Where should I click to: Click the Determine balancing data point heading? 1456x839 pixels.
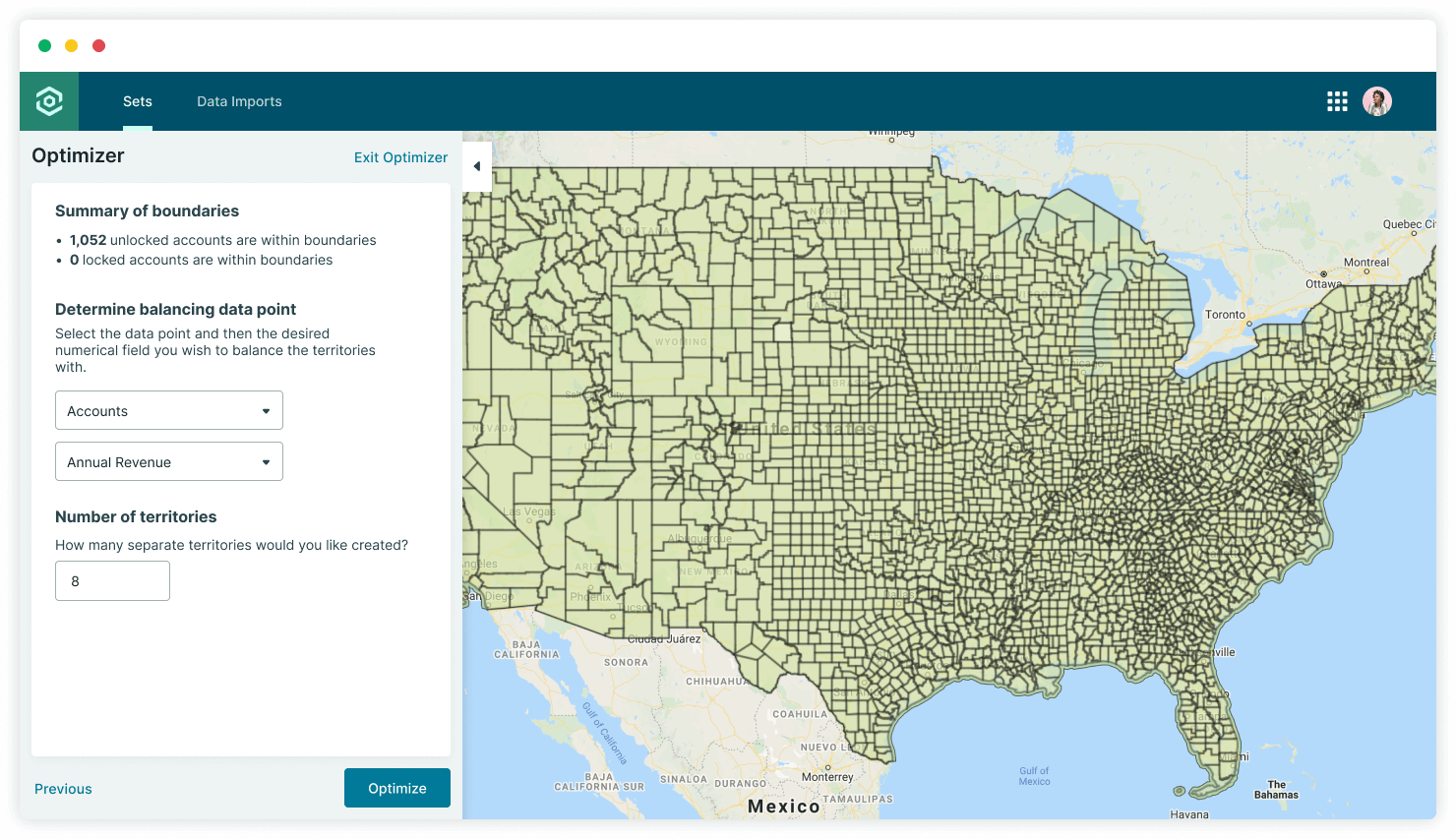coord(175,309)
